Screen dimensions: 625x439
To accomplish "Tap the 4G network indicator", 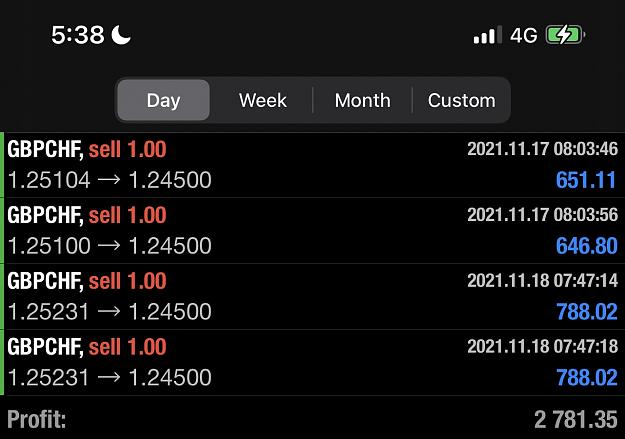I will point(524,35).
